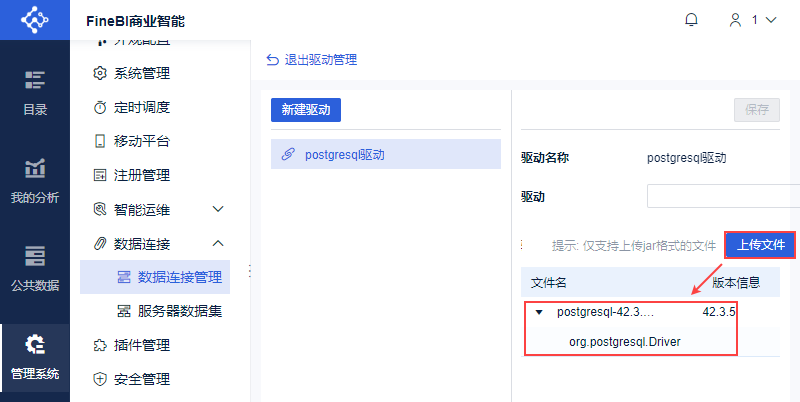800x402 pixels.
Task: Open 公共数据 in left navigation
Action: pyautogui.click(x=35, y=269)
